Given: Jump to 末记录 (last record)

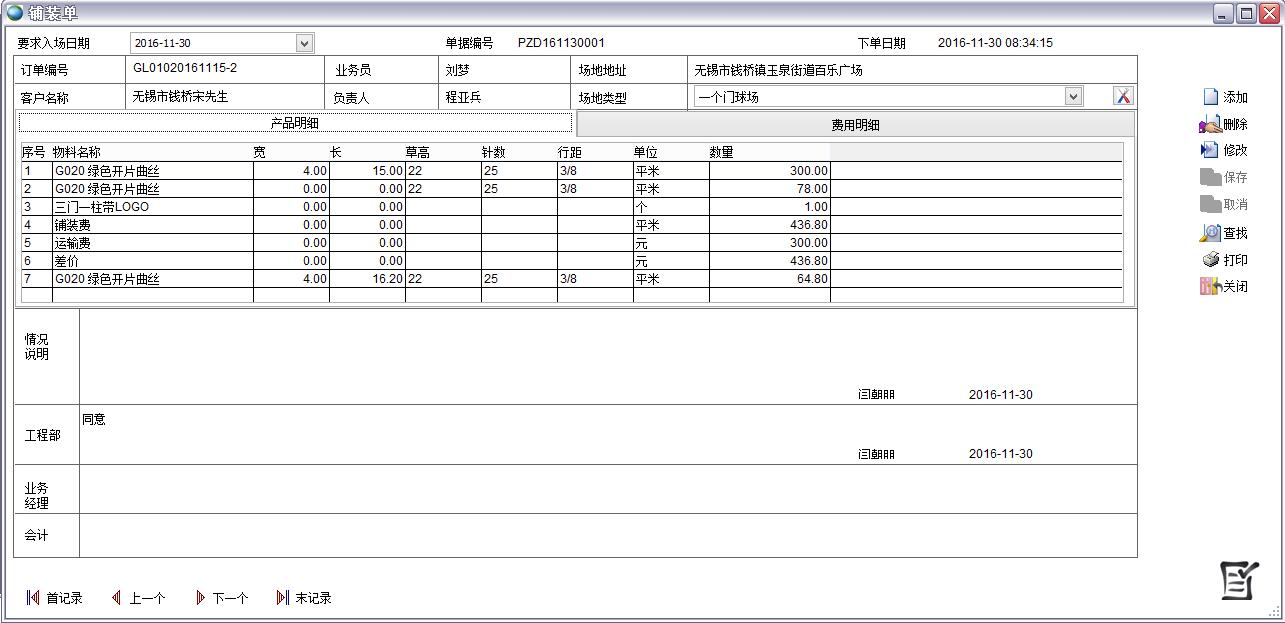Looking at the screenshot, I should tap(282, 598).
